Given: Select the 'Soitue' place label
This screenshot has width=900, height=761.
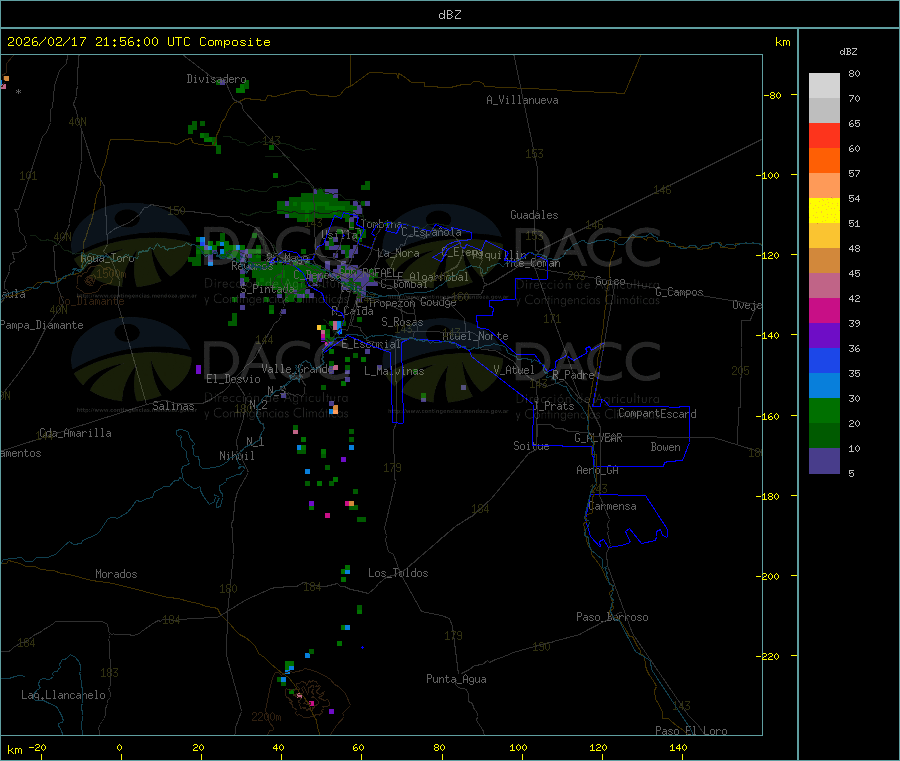Looking at the screenshot, I should click(531, 446).
